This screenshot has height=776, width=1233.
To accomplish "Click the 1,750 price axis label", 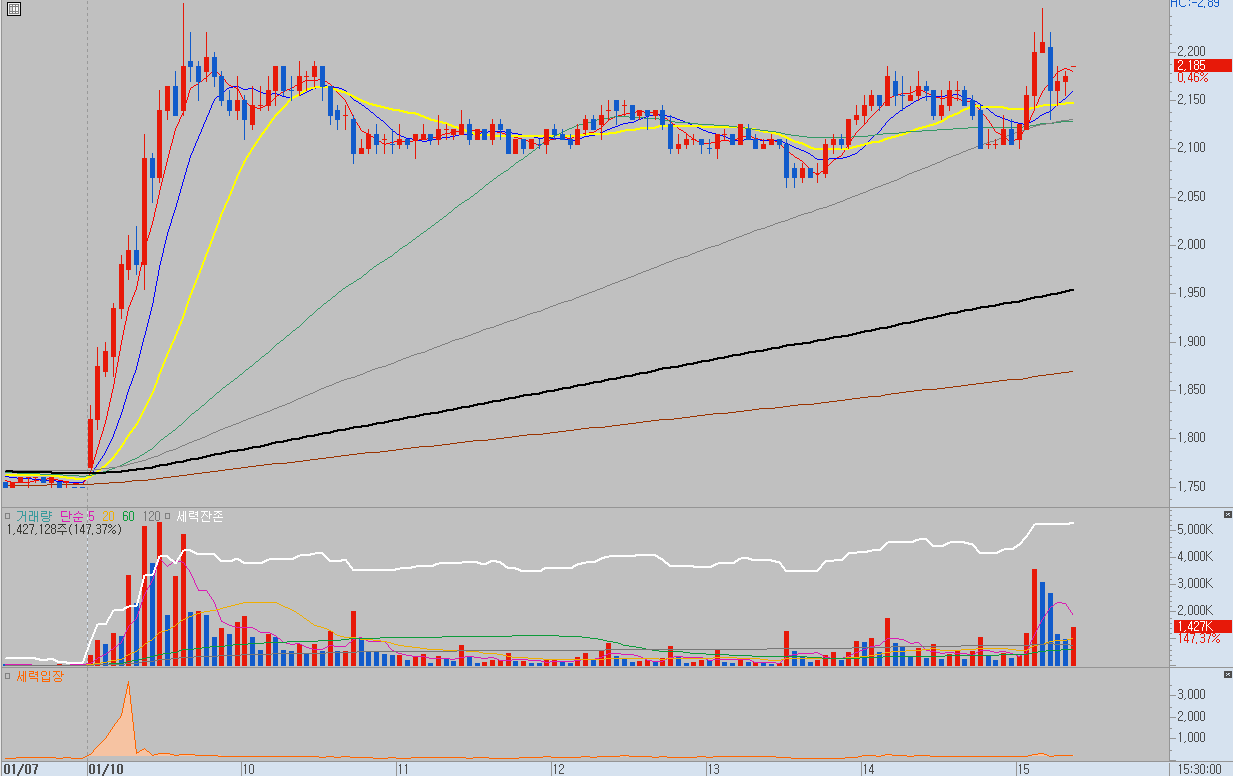I will click(1191, 487).
